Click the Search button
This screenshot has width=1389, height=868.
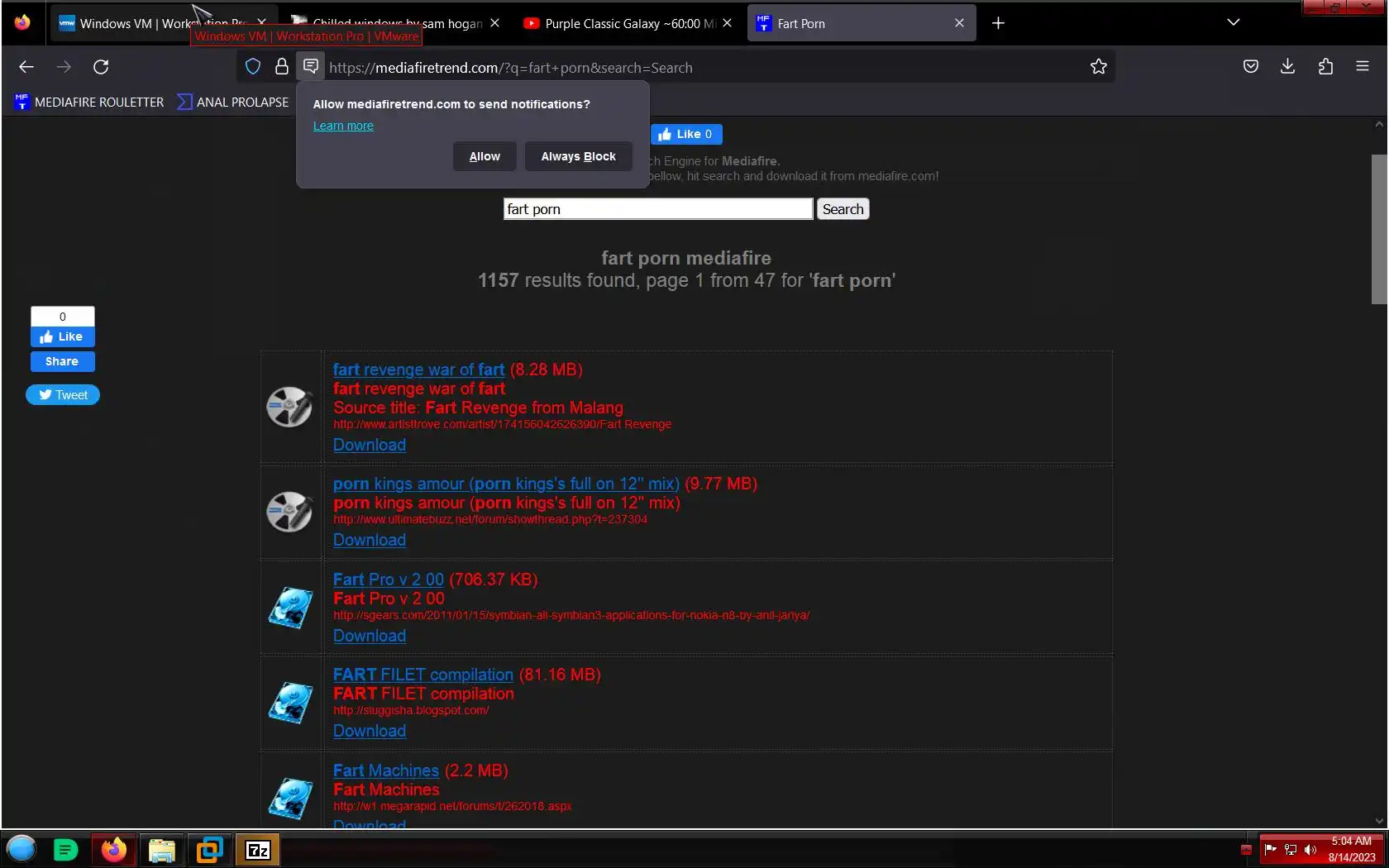(x=842, y=209)
